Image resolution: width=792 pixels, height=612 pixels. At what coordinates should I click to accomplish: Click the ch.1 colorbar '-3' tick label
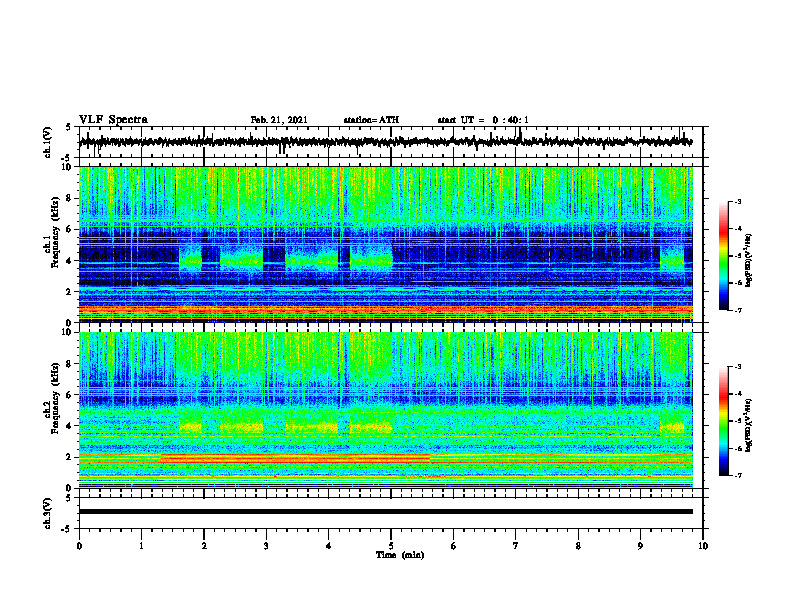point(738,202)
